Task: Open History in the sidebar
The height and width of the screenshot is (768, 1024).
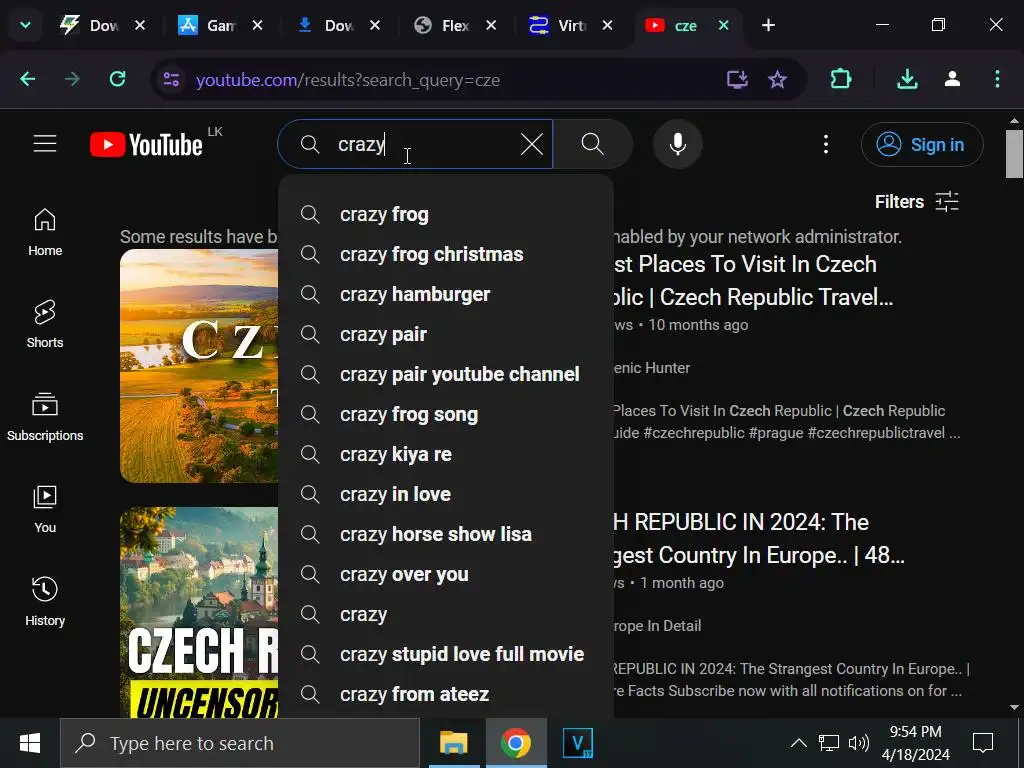Action: click(45, 602)
